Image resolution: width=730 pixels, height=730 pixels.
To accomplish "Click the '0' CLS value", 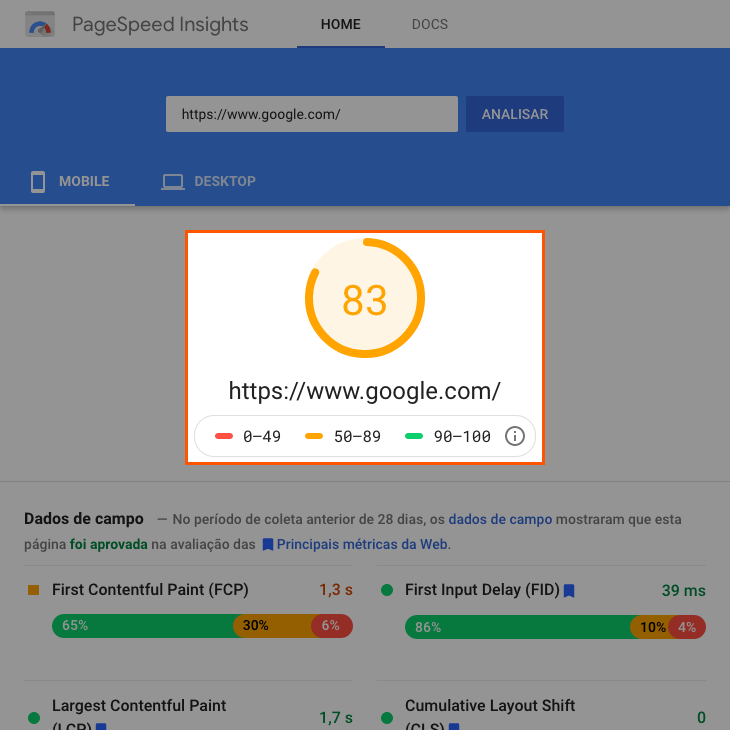I will (702, 717).
